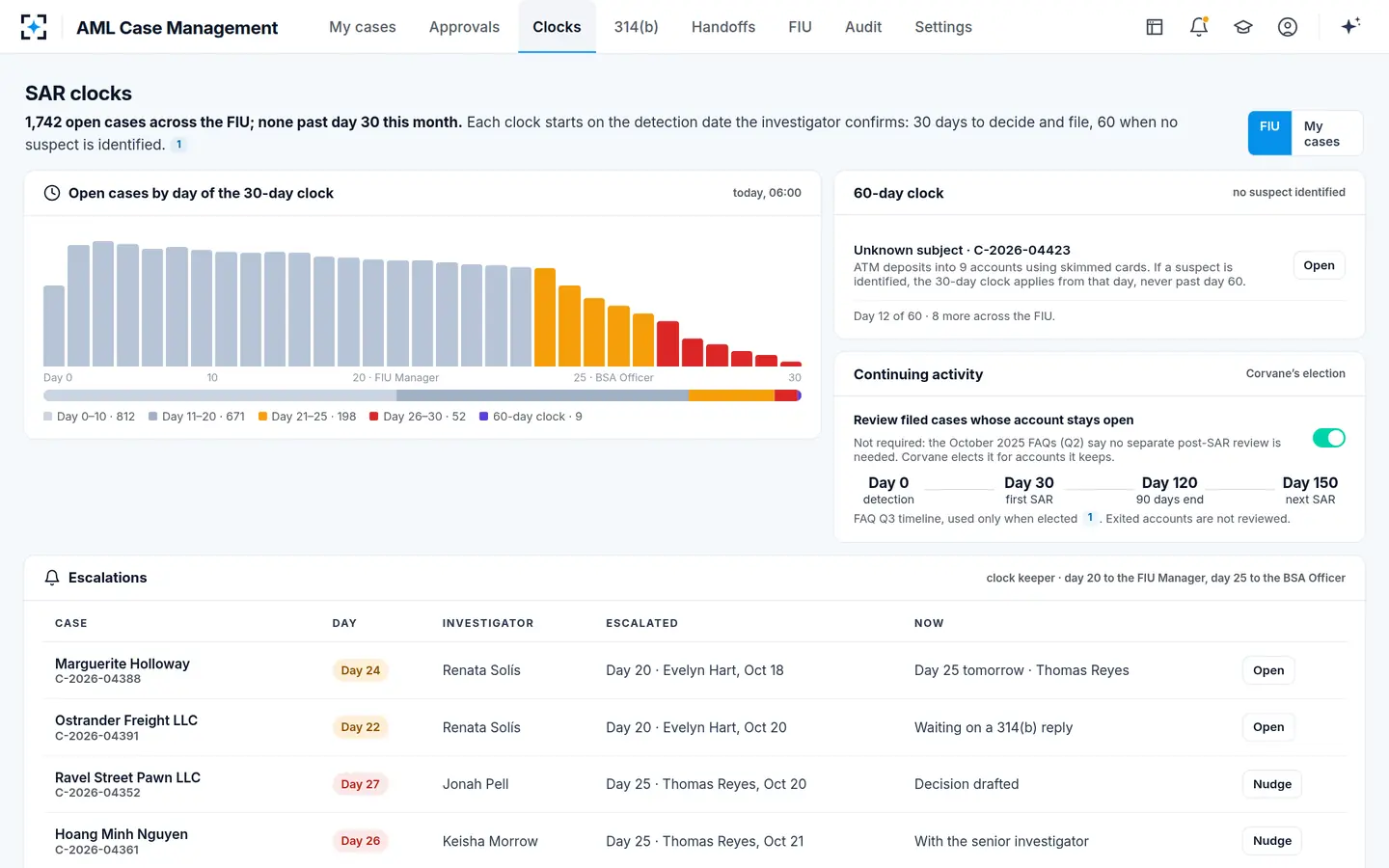Open the FIU navigation tab
The image size is (1389, 868).
click(800, 27)
